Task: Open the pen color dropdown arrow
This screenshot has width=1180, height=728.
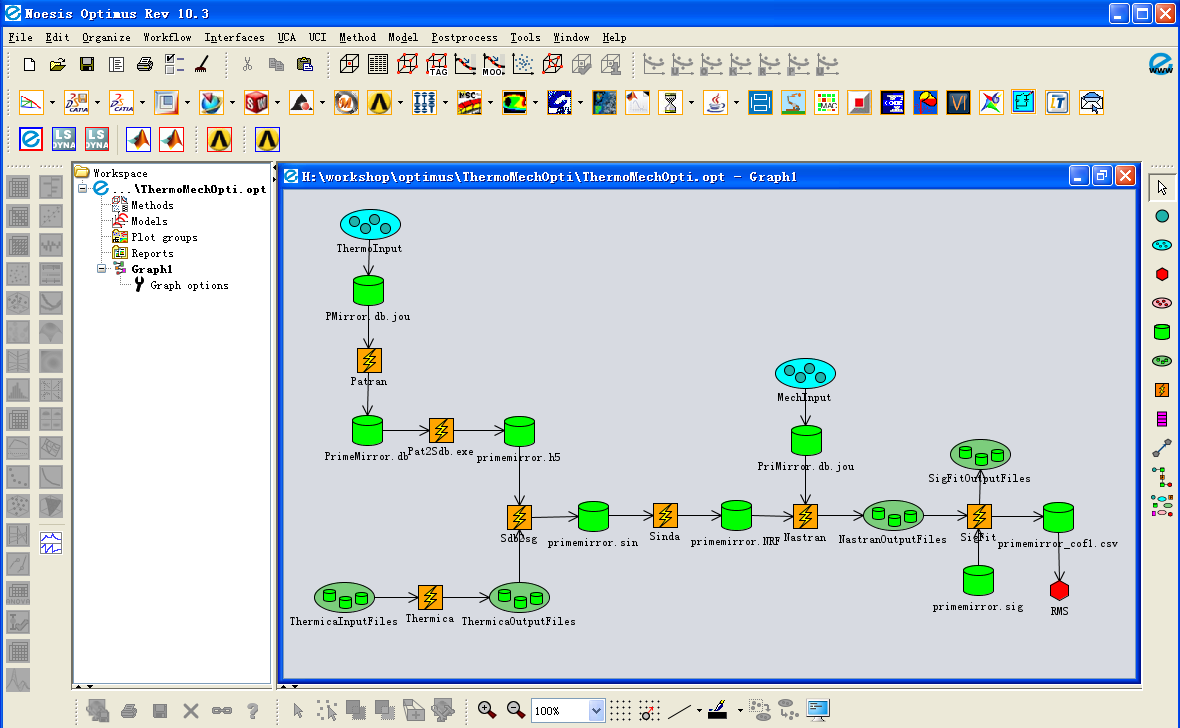Action: pos(740,711)
